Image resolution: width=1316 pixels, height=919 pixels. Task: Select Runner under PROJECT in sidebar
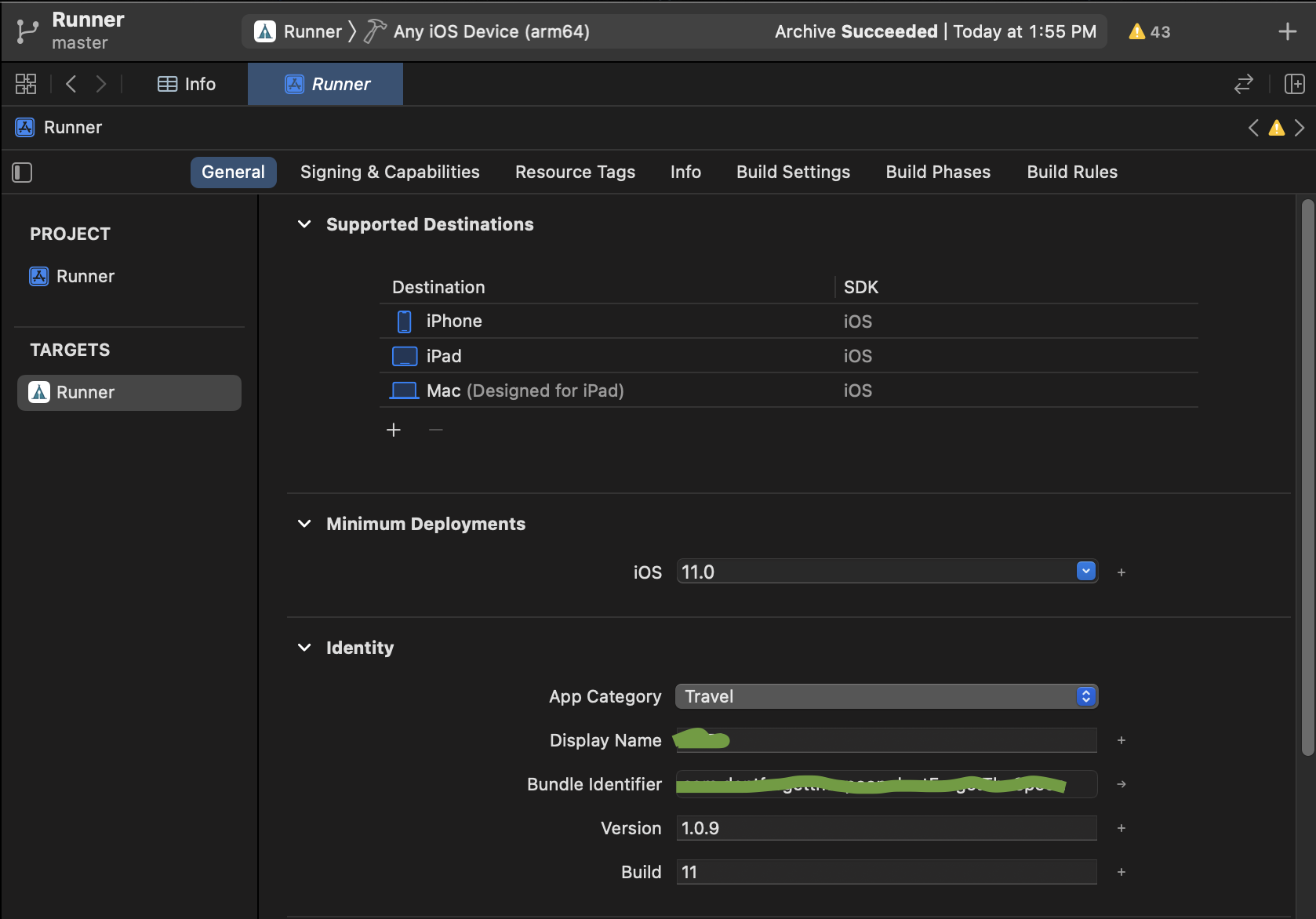pos(85,277)
